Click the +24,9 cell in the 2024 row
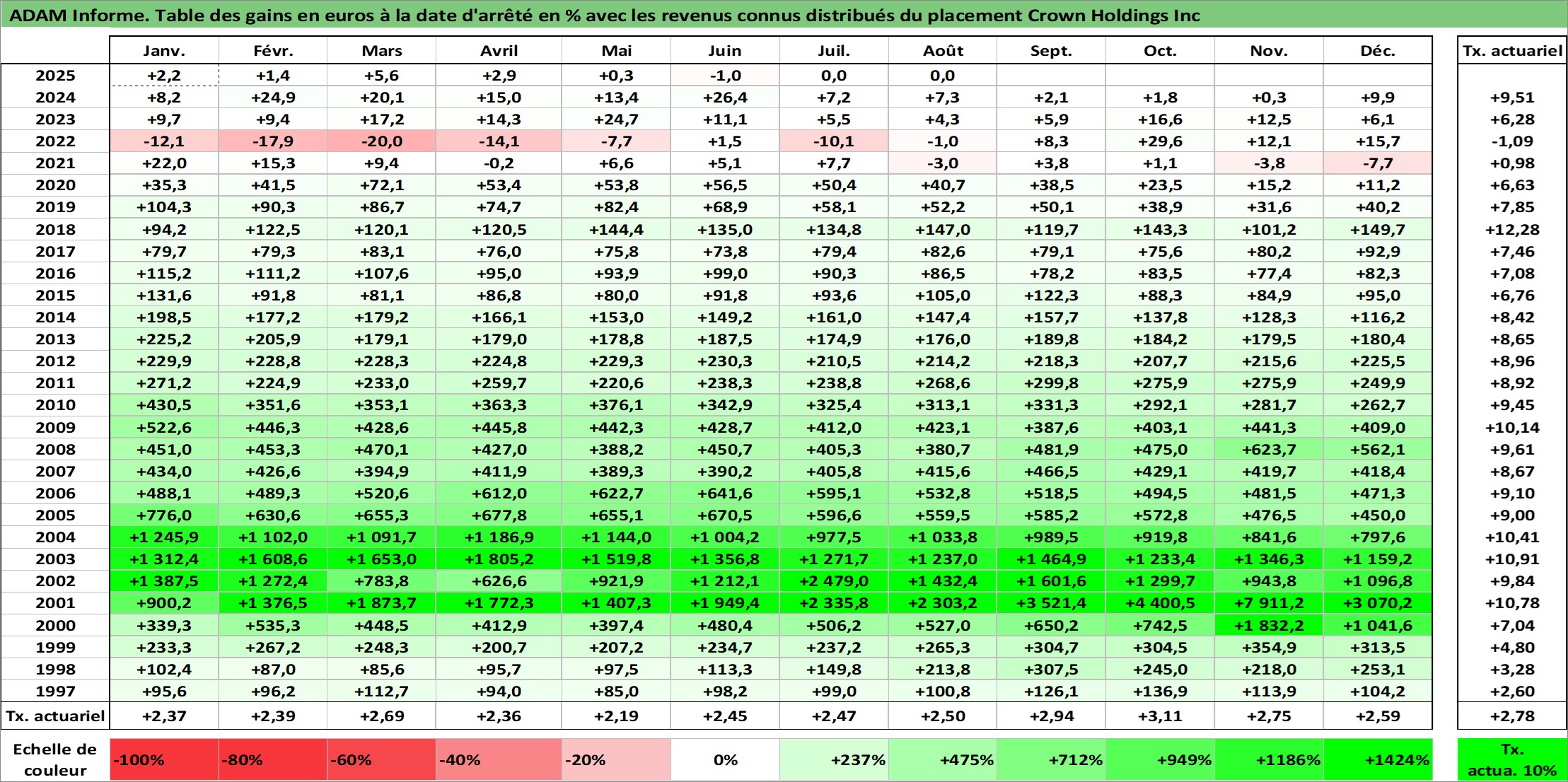The height and width of the screenshot is (782, 1568). coord(273,98)
